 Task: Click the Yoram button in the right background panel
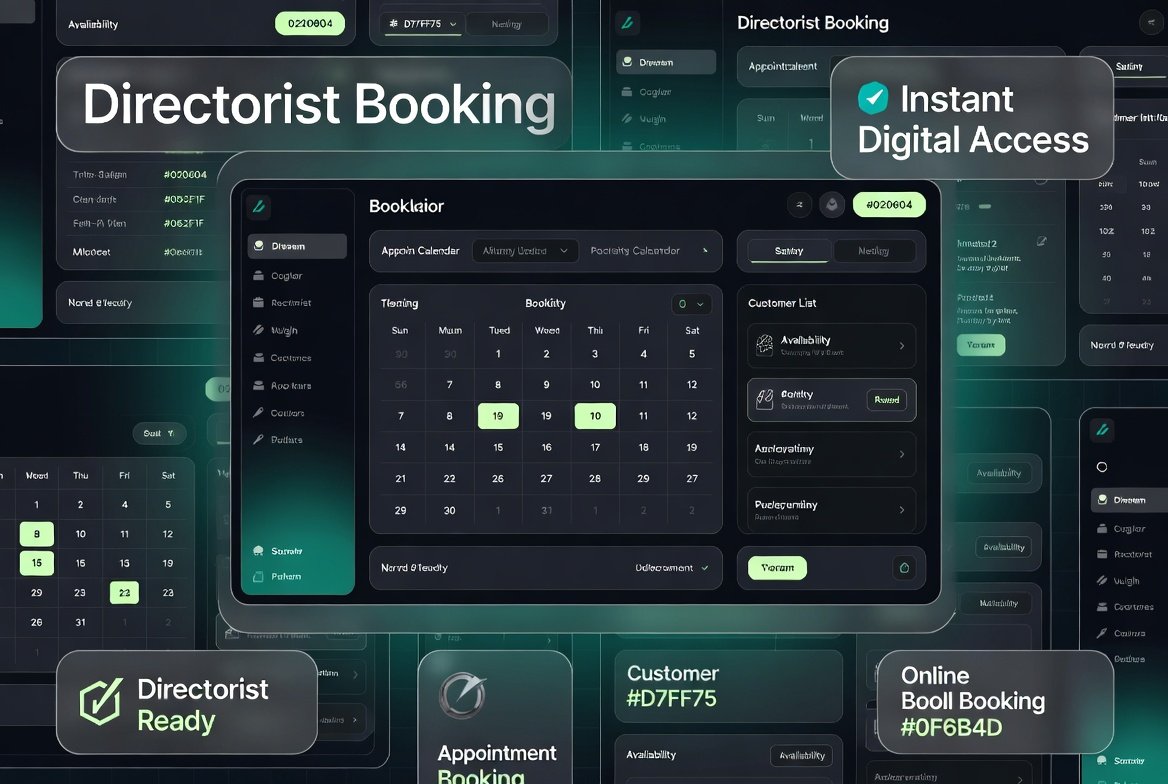pos(981,345)
